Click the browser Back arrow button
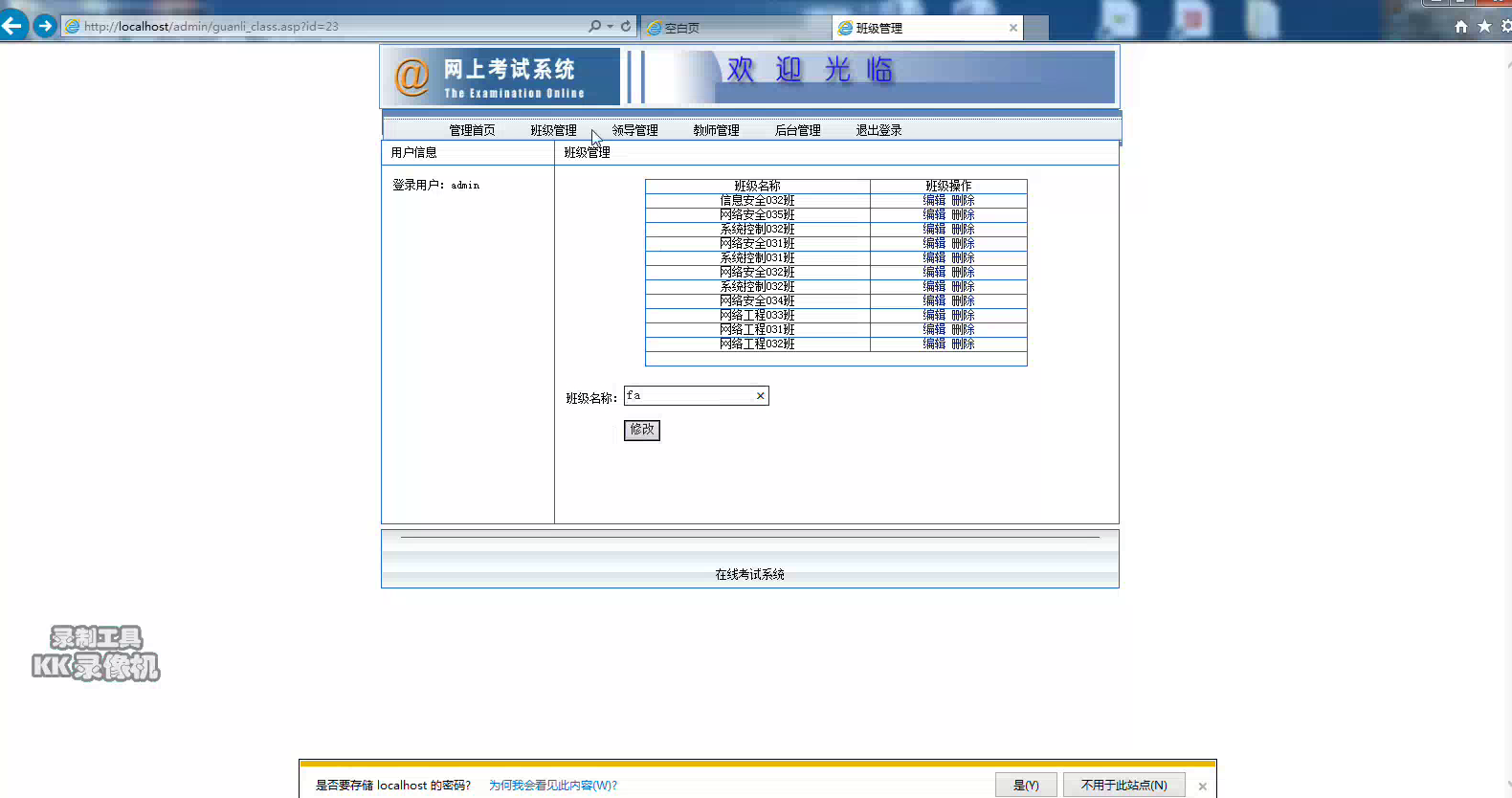 [x=13, y=26]
